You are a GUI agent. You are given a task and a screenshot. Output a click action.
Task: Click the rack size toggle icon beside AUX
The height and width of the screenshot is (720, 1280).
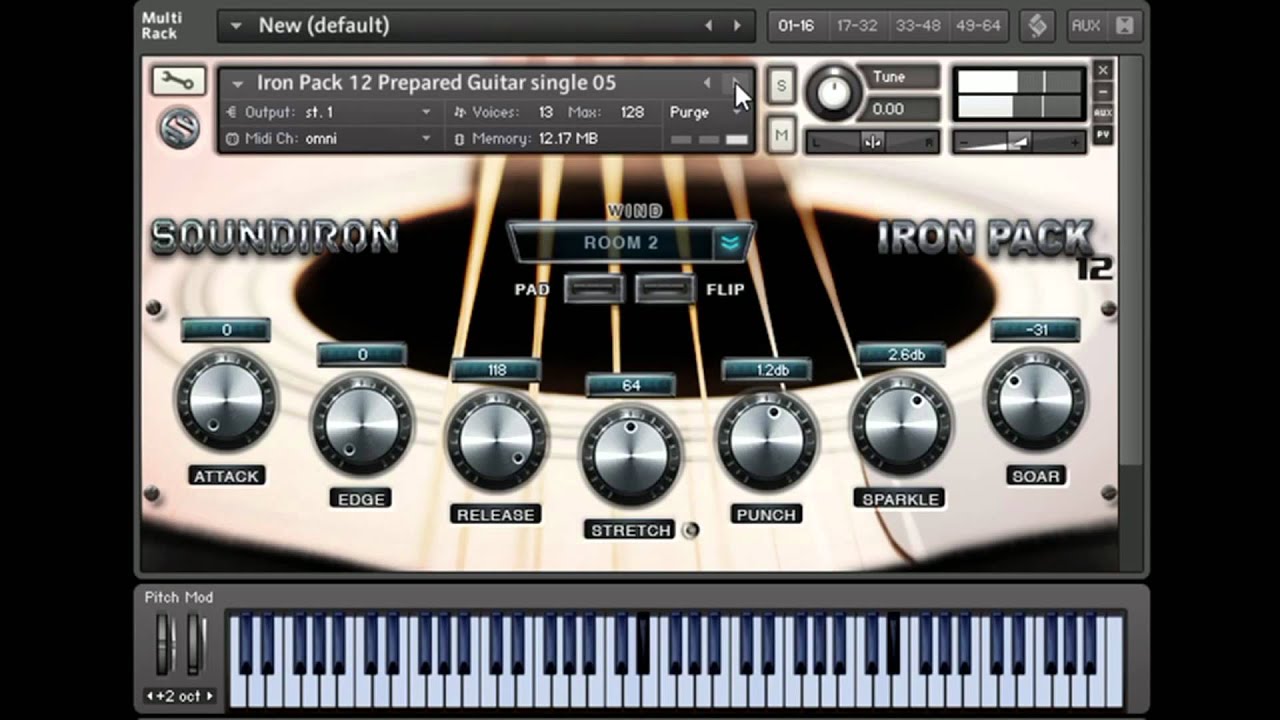pos(1125,26)
